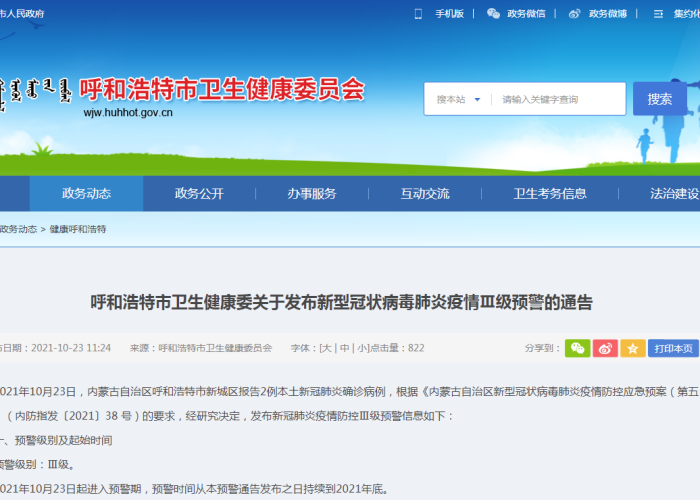This screenshot has height=500, width=700.
Task: Click the publish date 2021-10-23 11:24
Action: tap(71, 348)
